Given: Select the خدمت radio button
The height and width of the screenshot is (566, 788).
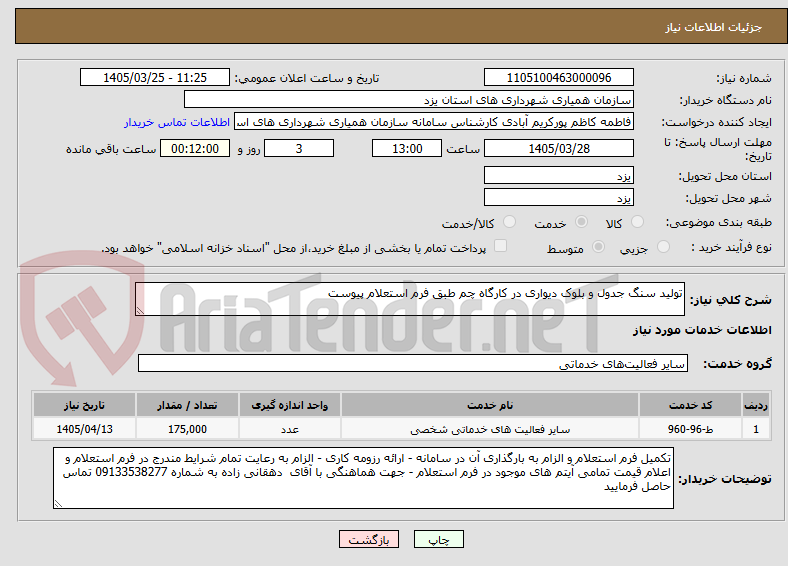Looking at the screenshot, I should click(x=581, y=222).
